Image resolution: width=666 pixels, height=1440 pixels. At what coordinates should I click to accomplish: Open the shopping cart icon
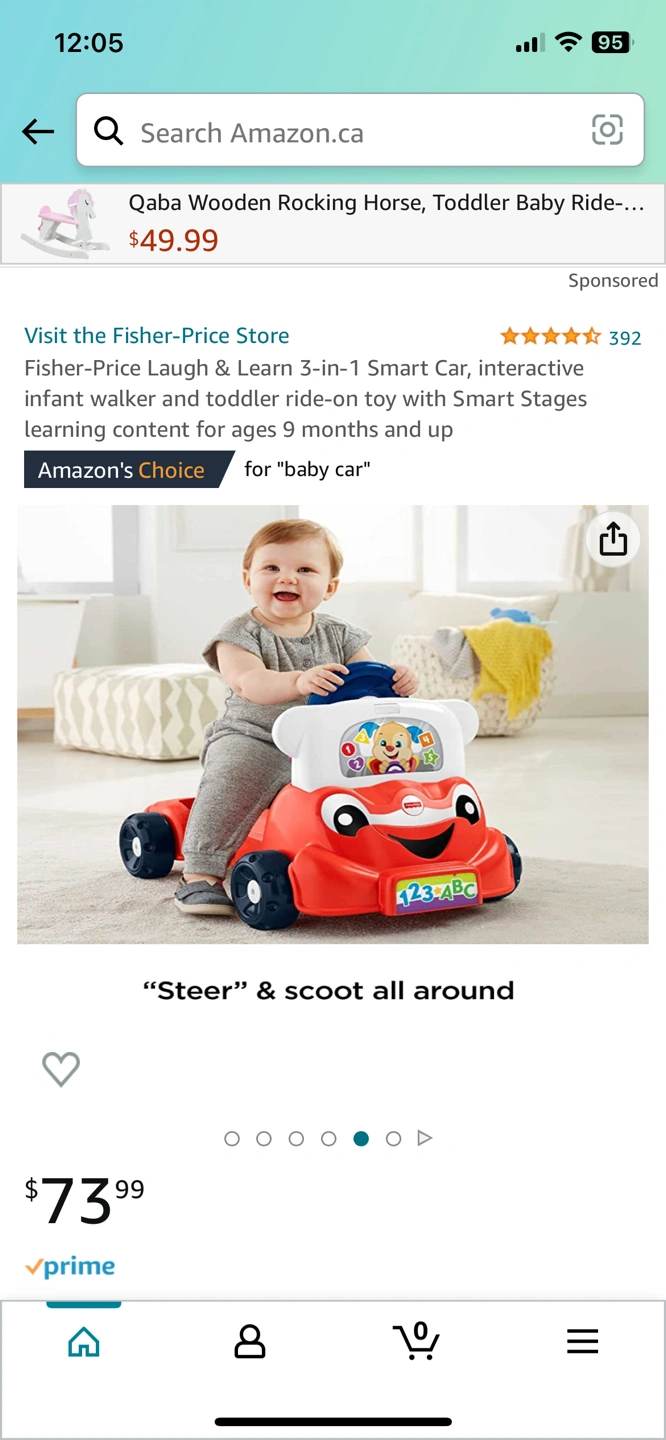416,1340
